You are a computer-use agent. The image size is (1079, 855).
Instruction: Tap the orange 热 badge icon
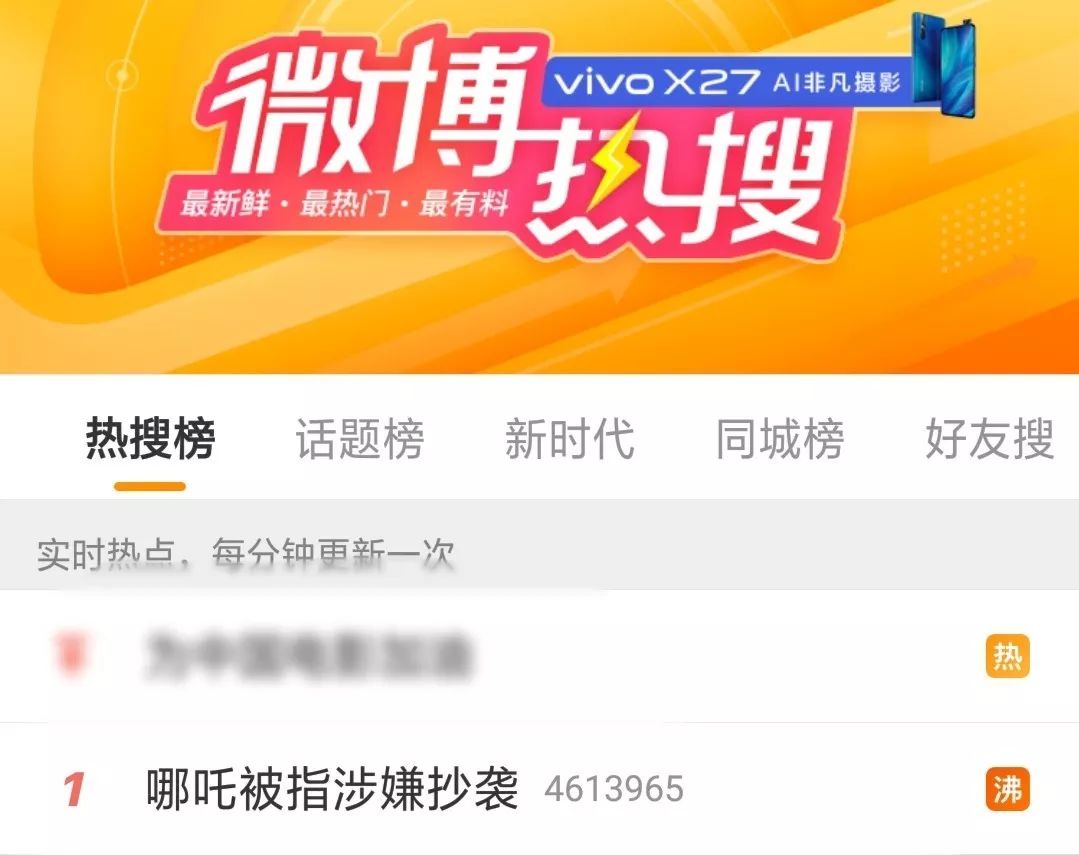[1007, 656]
